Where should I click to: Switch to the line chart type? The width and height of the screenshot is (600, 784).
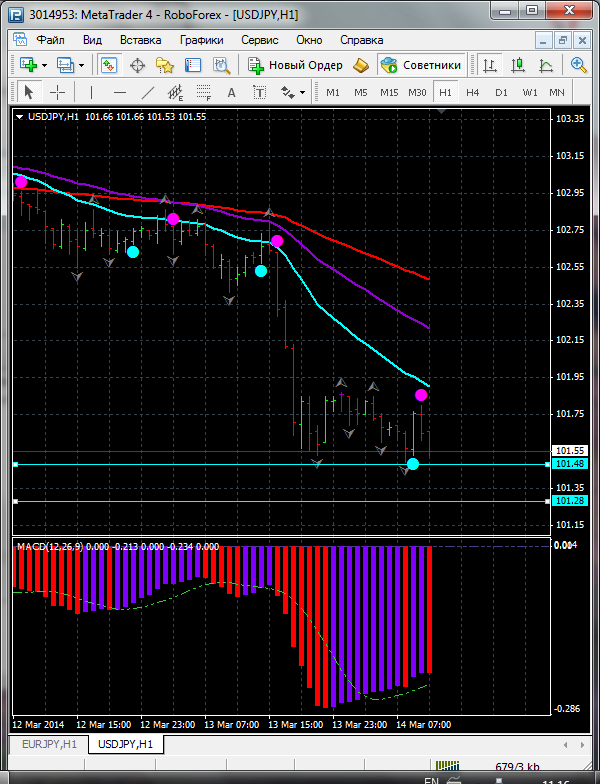(x=546, y=65)
